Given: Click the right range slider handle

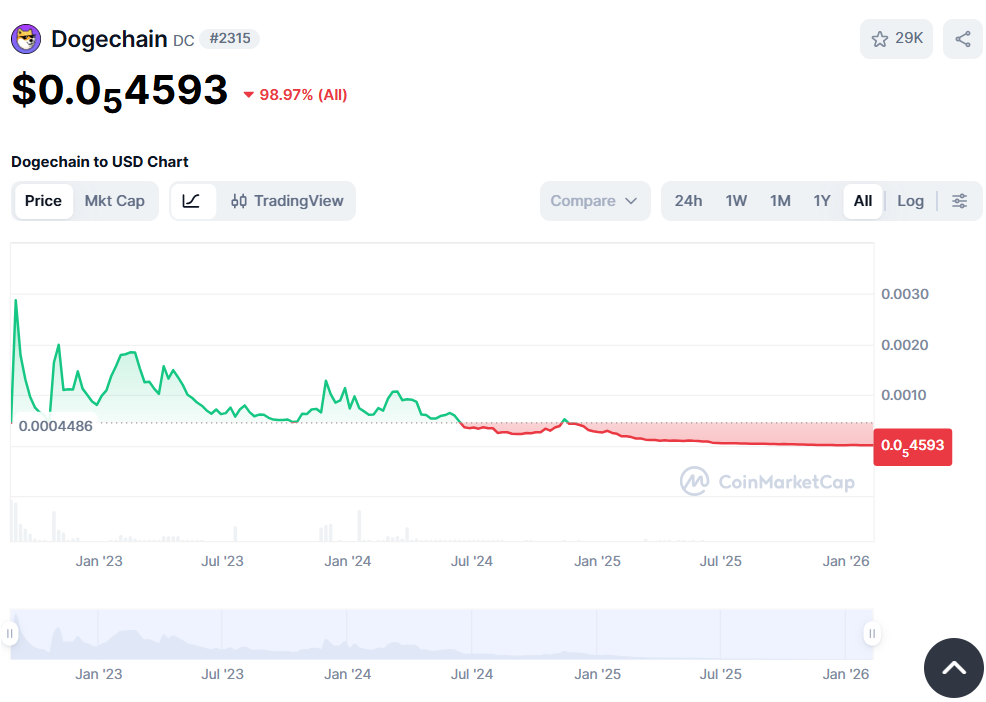Looking at the screenshot, I should coord(872,634).
